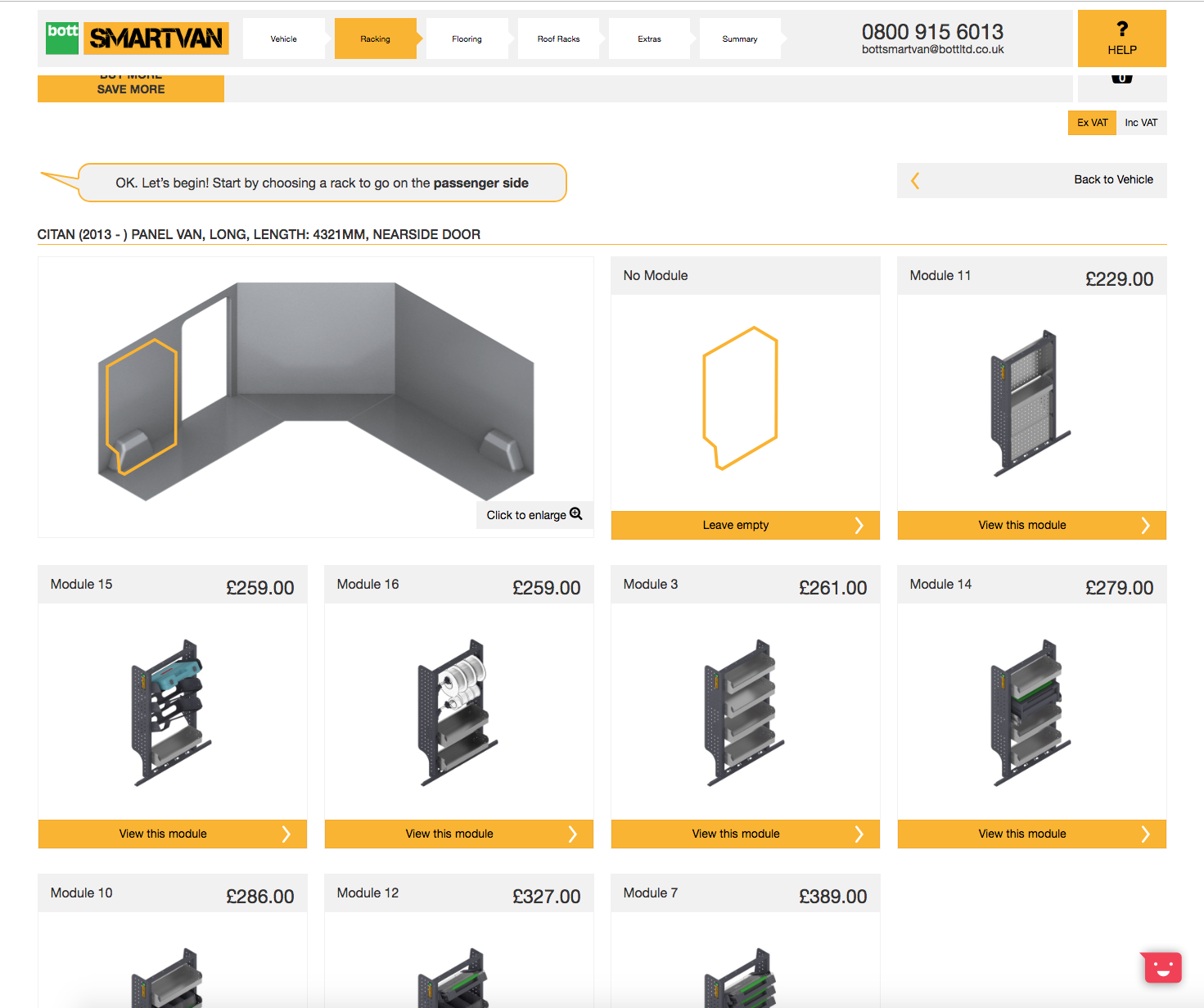Click Module 3 rack thumbnail image
The width and height of the screenshot is (1204, 1008).
[744, 712]
